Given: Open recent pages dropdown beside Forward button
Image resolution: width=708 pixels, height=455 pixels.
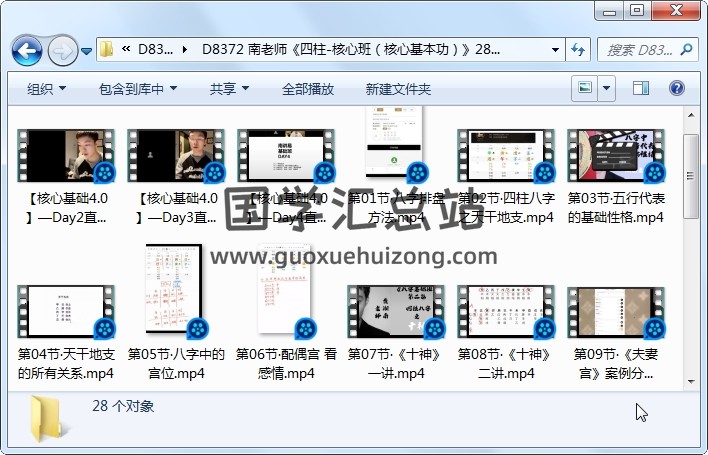Looking at the screenshot, I should pos(87,50).
